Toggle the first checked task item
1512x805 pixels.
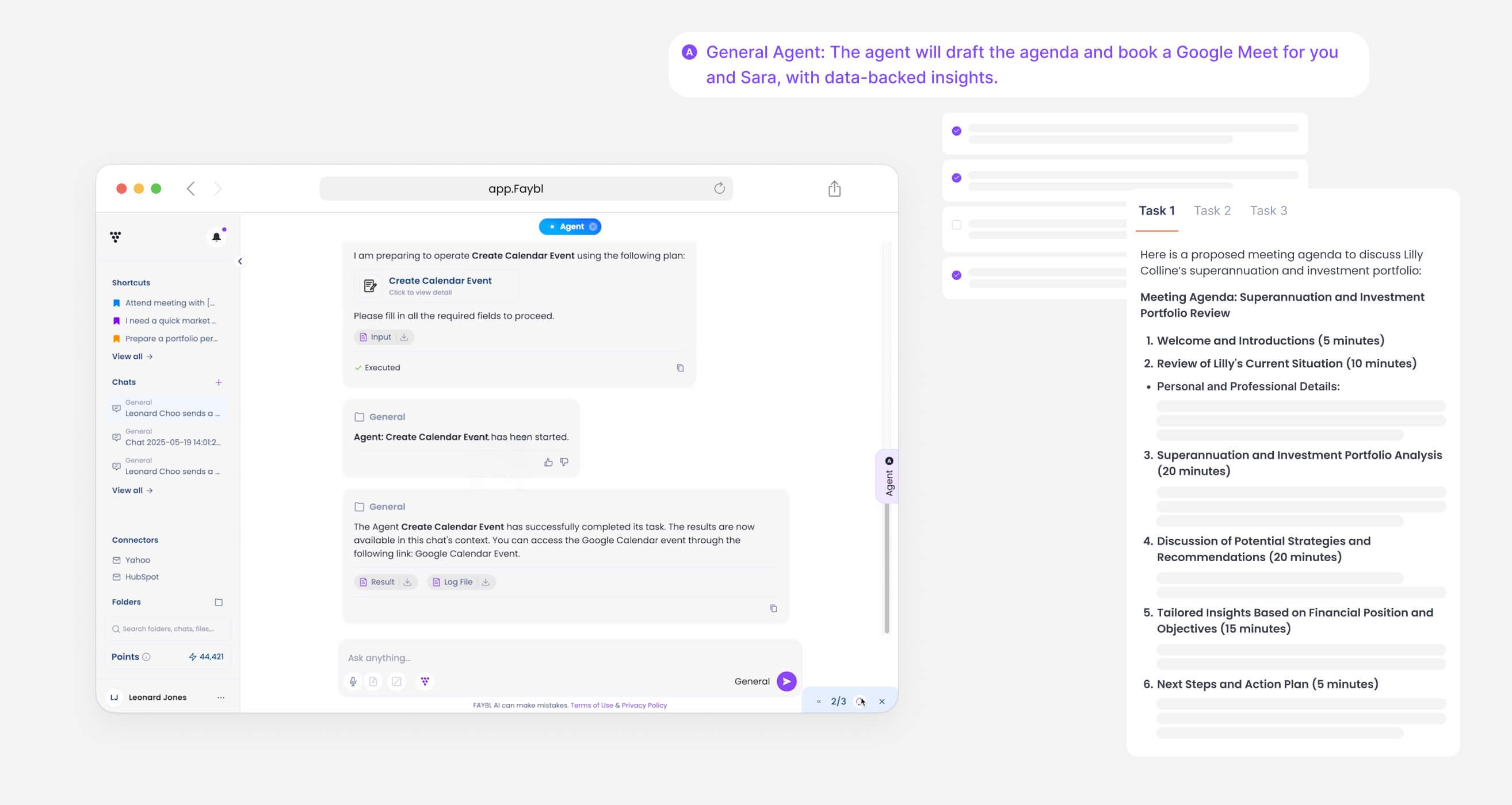(x=956, y=131)
